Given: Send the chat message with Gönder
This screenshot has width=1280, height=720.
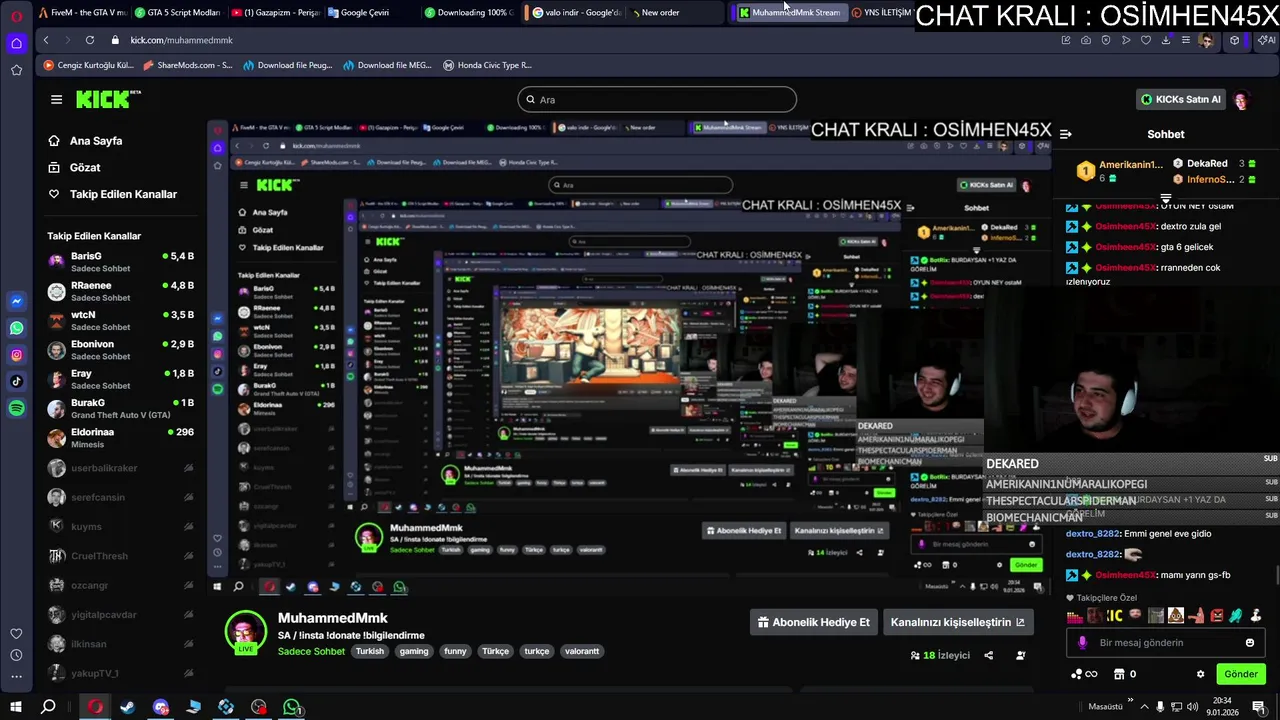Looking at the screenshot, I should coord(1241,674).
